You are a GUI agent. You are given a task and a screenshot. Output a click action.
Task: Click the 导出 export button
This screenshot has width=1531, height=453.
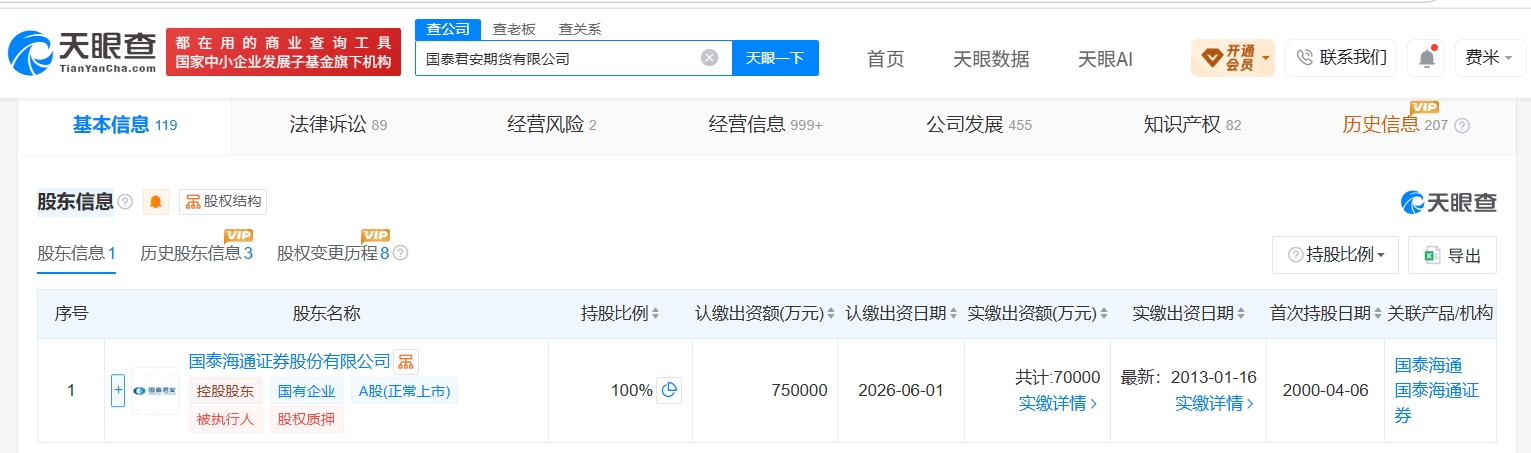click(1452, 255)
